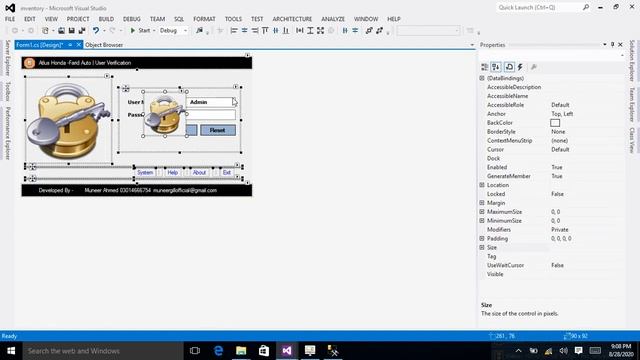Open the Solution Explorer side tab
Image resolution: width=640 pixels, height=360 pixels.
pyautogui.click(x=632, y=61)
